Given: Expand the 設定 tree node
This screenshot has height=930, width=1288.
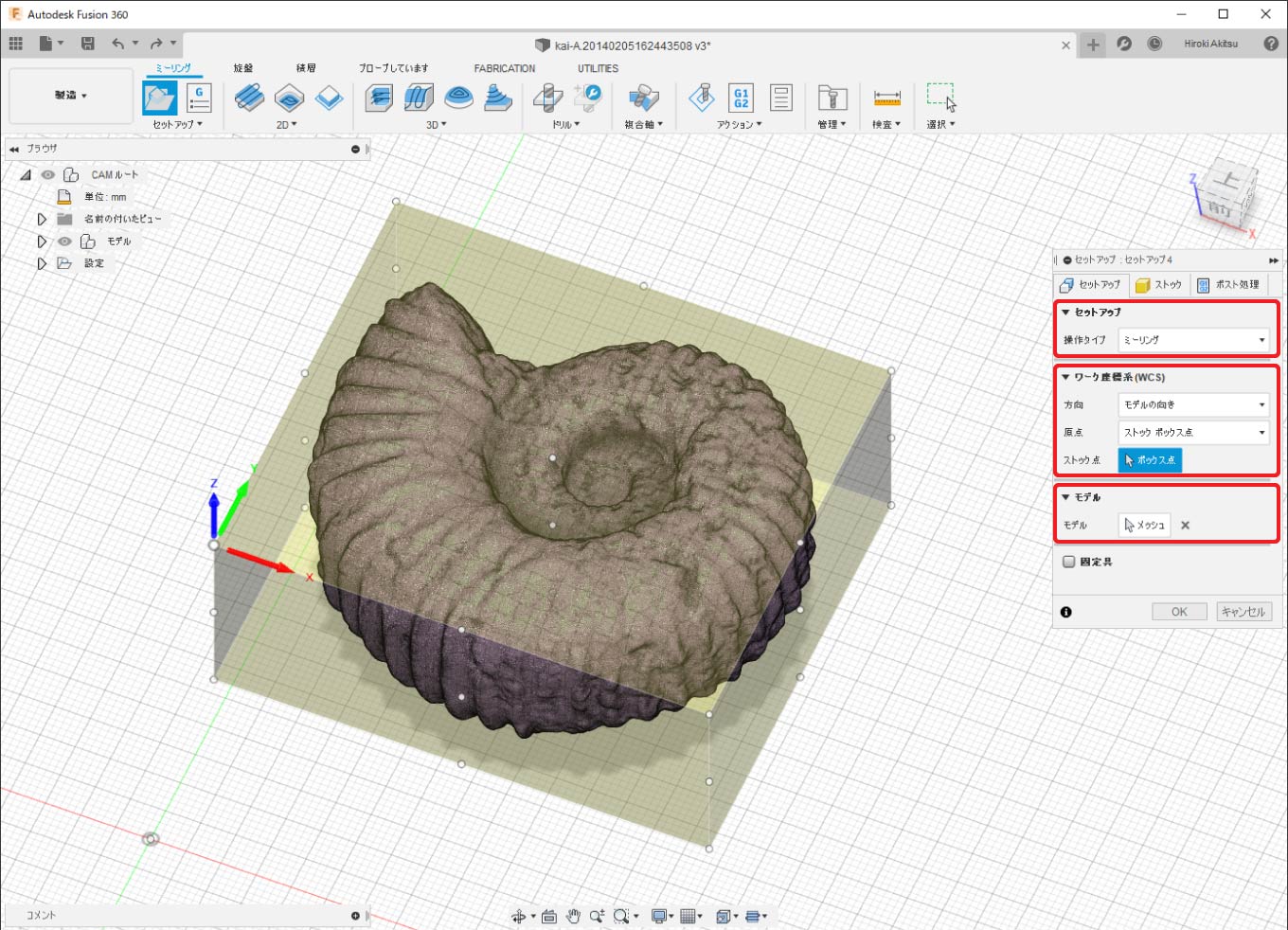Looking at the screenshot, I should (x=42, y=264).
